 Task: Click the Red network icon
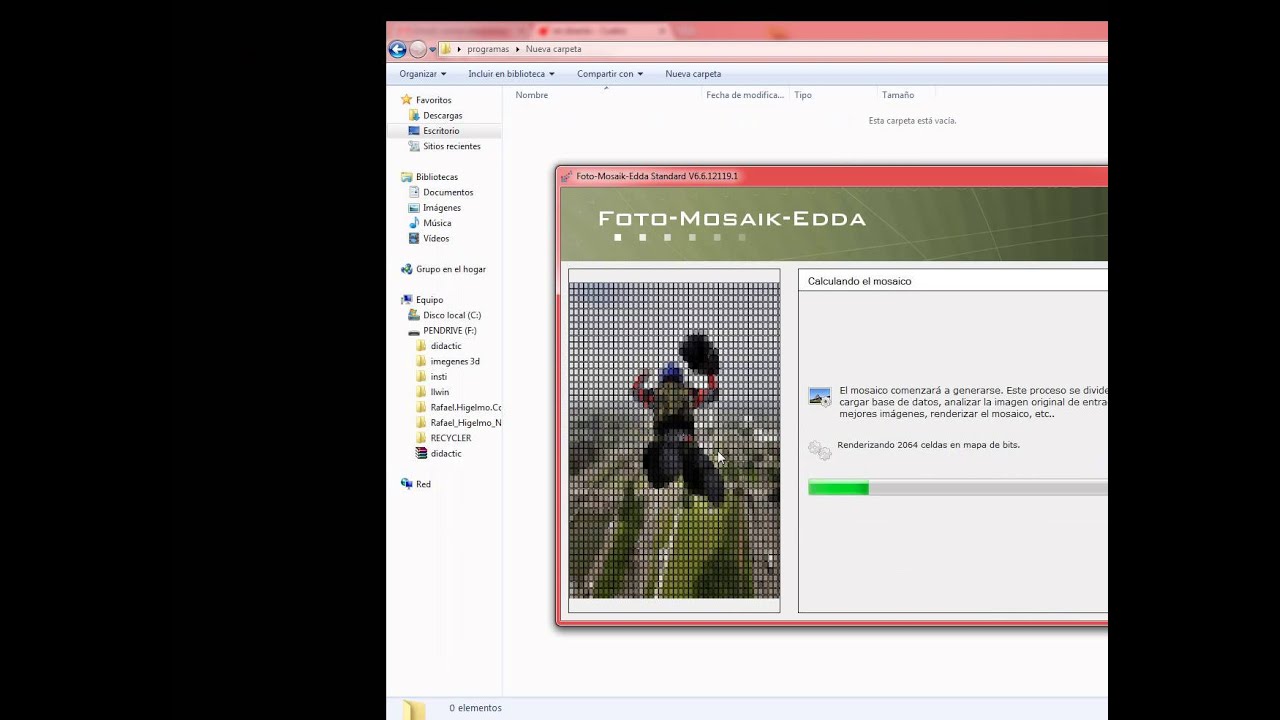pyautogui.click(x=406, y=484)
